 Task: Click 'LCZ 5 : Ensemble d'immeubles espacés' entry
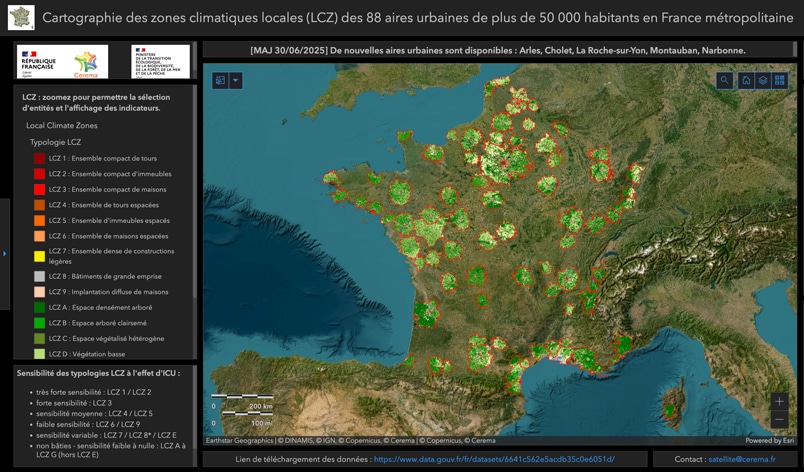click(109, 220)
